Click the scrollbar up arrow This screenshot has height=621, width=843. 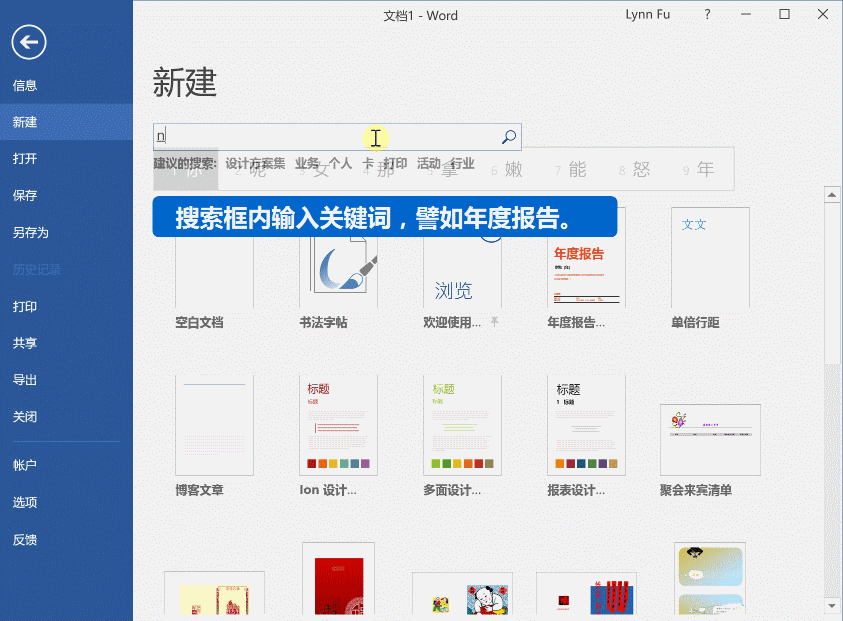[x=832, y=194]
